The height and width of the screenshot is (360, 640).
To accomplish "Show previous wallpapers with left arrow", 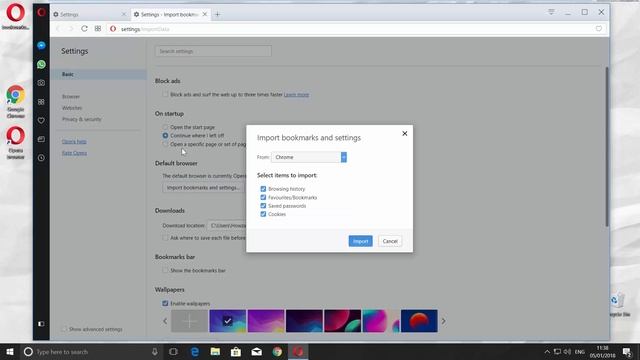I will point(165,321).
